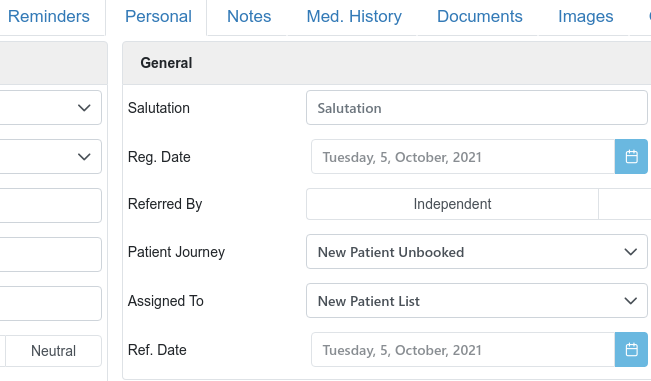Open the Ref. Date calendar picker
This screenshot has width=651, height=381.
pos(631,349)
